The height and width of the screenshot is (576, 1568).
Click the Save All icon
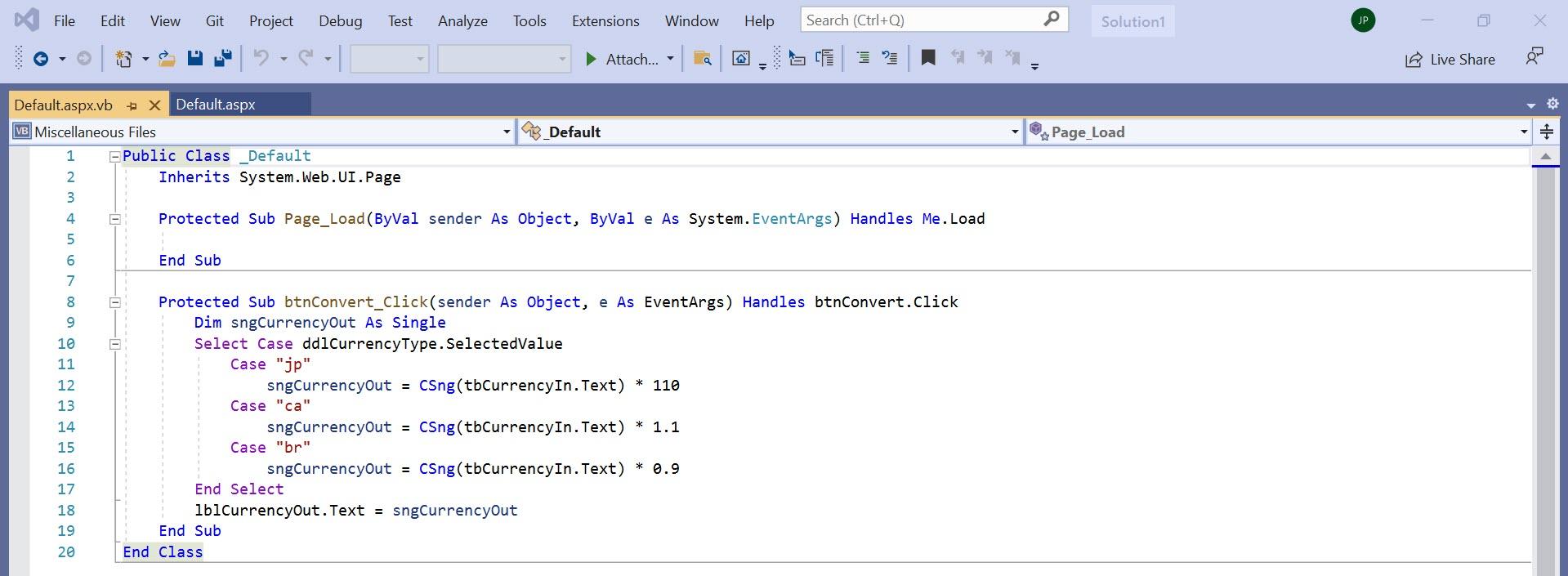(222, 59)
